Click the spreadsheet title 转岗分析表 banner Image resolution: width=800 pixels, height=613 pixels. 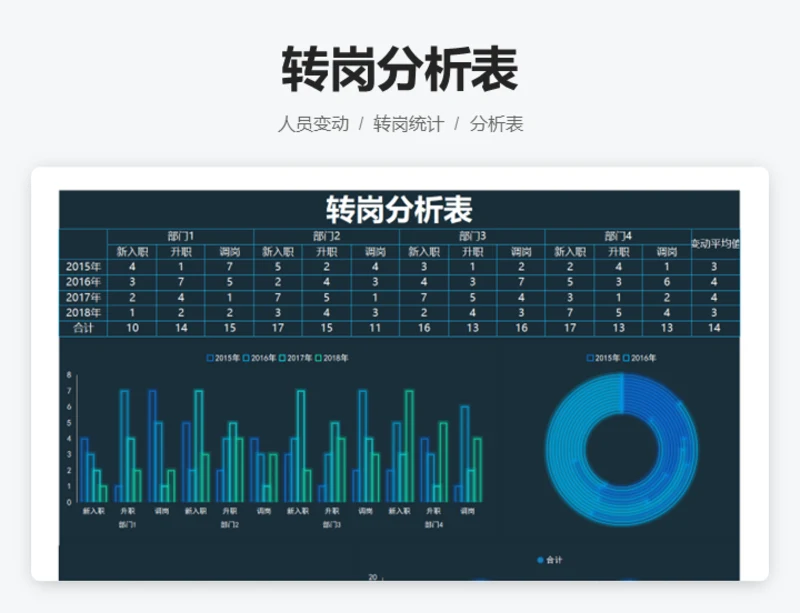(399, 210)
